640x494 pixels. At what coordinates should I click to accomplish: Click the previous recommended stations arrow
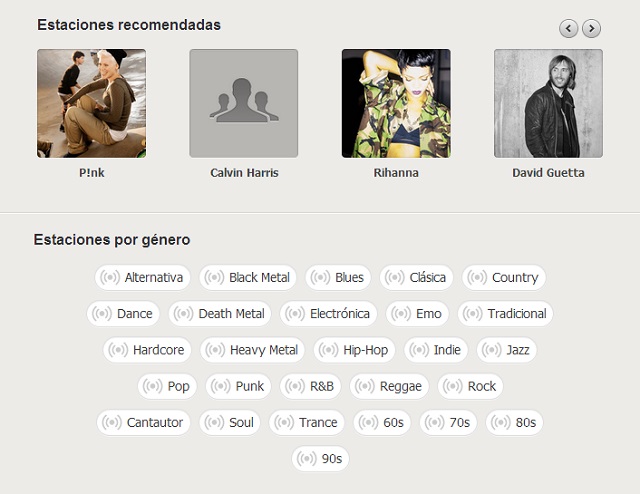coord(569,29)
